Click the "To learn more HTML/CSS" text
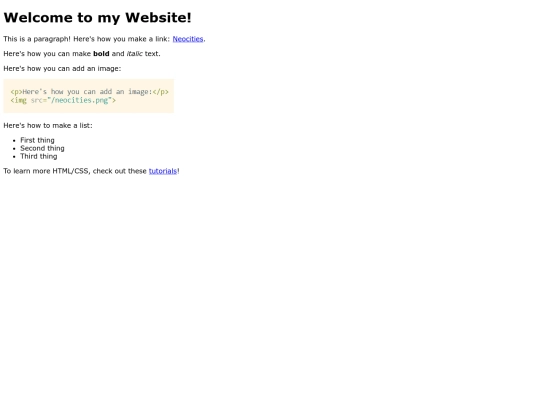Screen dimensions: 540x405 (x=47, y=171)
